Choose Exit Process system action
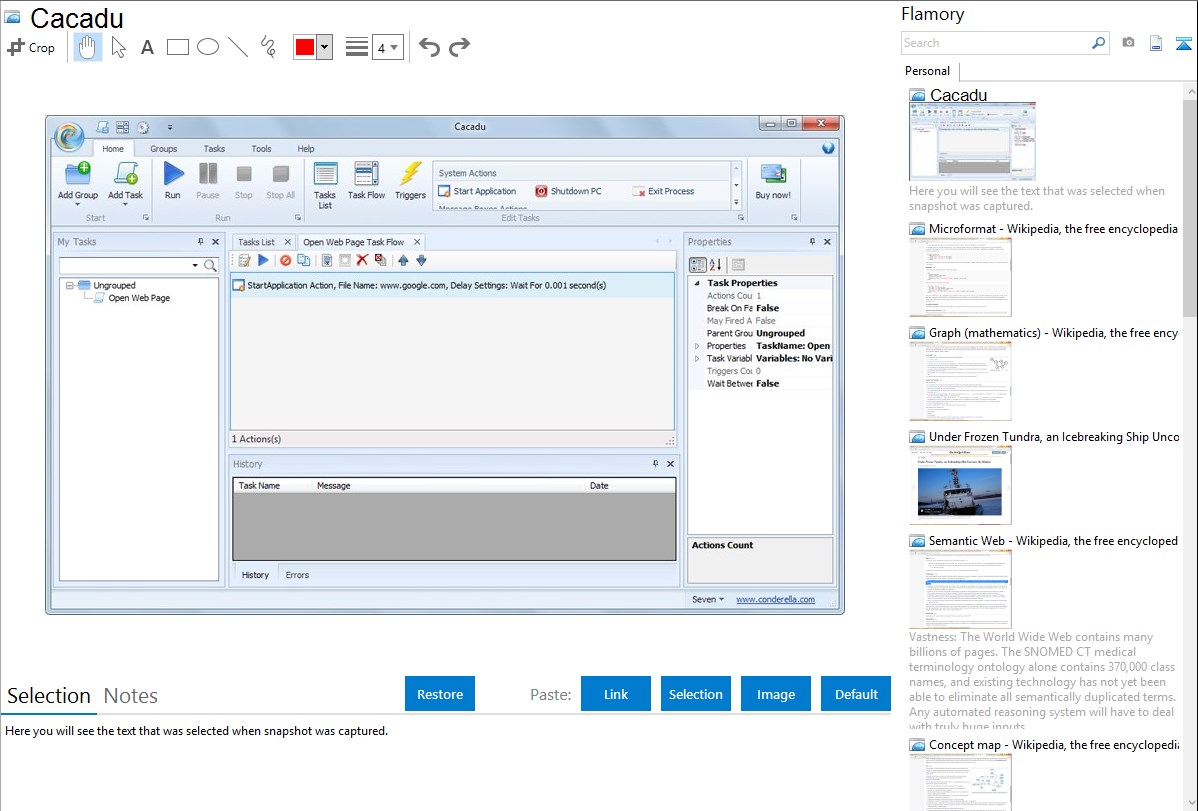The image size is (1198, 811). click(x=663, y=191)
